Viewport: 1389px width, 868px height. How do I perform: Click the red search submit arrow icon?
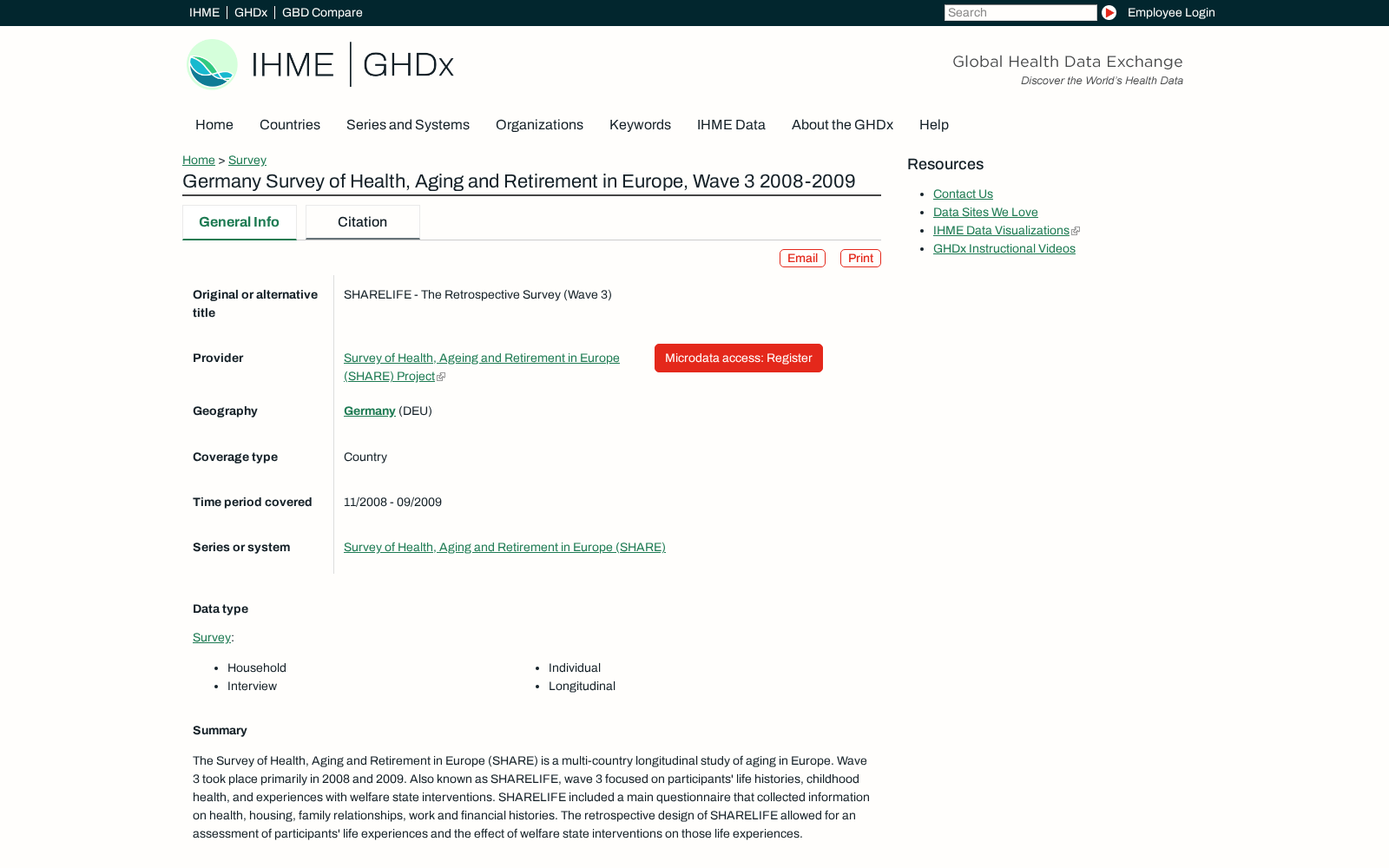point(1109,12)
